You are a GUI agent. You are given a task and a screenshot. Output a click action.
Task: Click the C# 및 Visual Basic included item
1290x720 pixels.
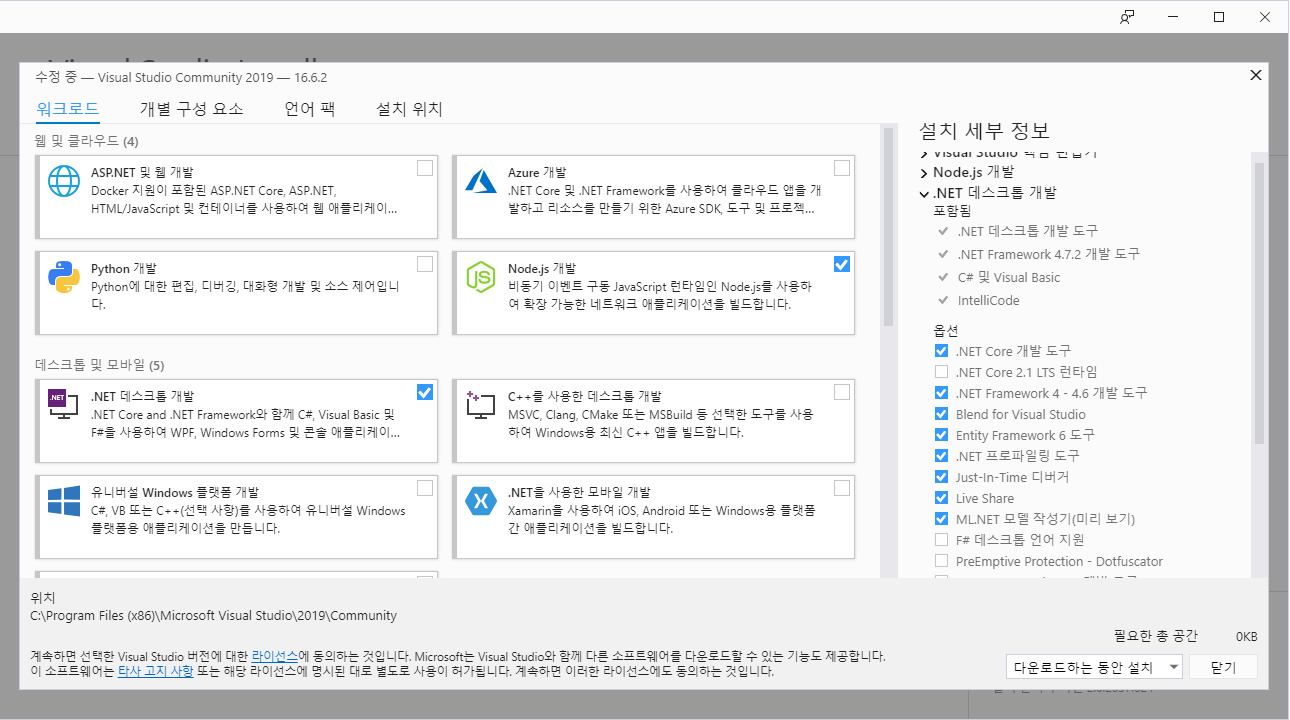(1008, 277)
